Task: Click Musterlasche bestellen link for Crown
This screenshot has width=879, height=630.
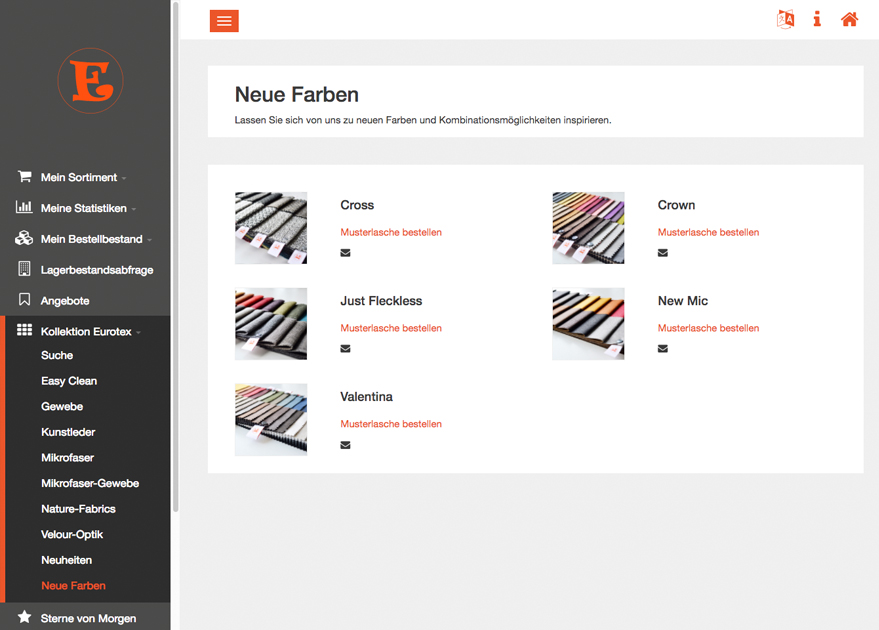Action: click(x=708, y=232)
